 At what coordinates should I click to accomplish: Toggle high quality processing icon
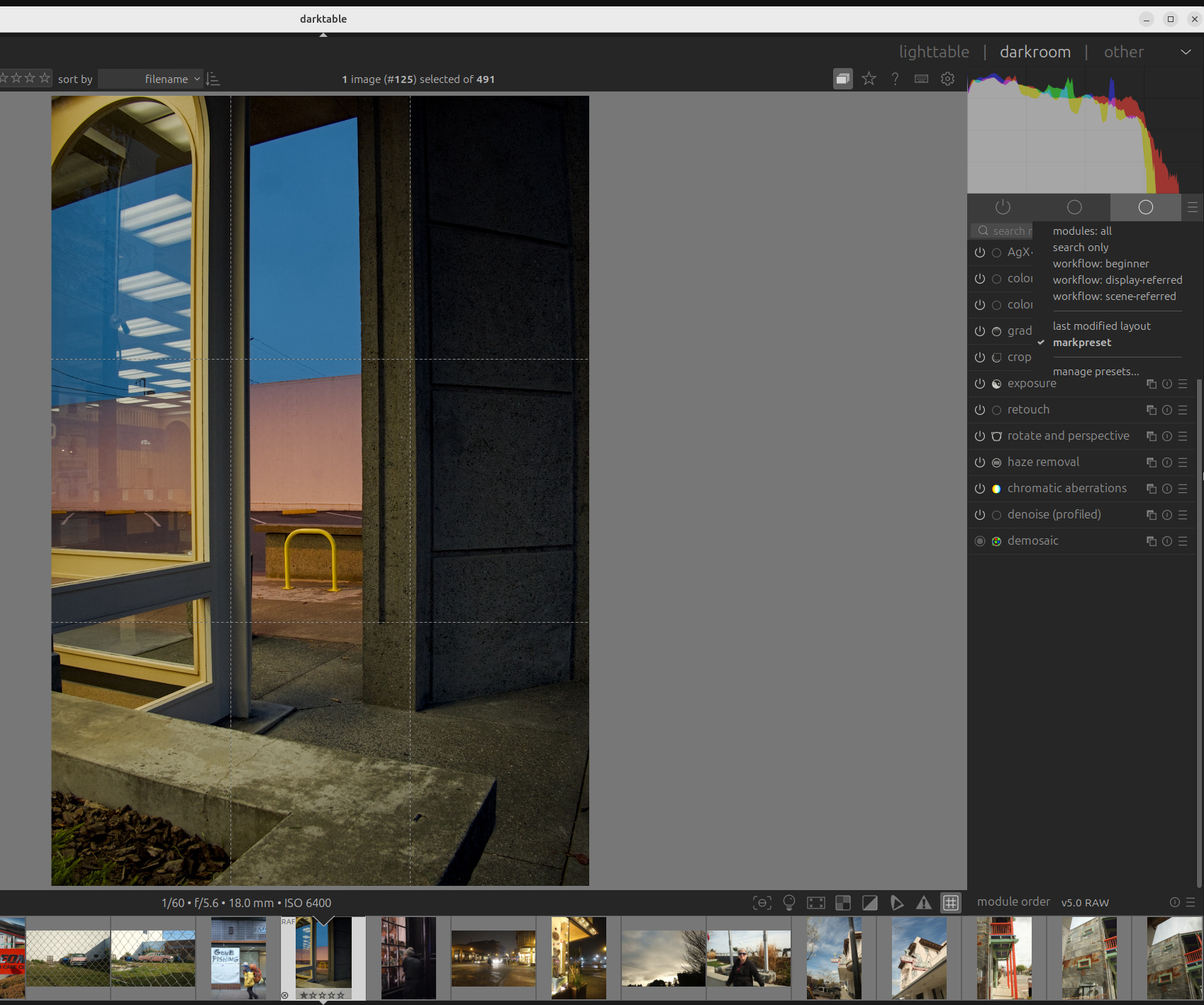(x=816, y=903)
